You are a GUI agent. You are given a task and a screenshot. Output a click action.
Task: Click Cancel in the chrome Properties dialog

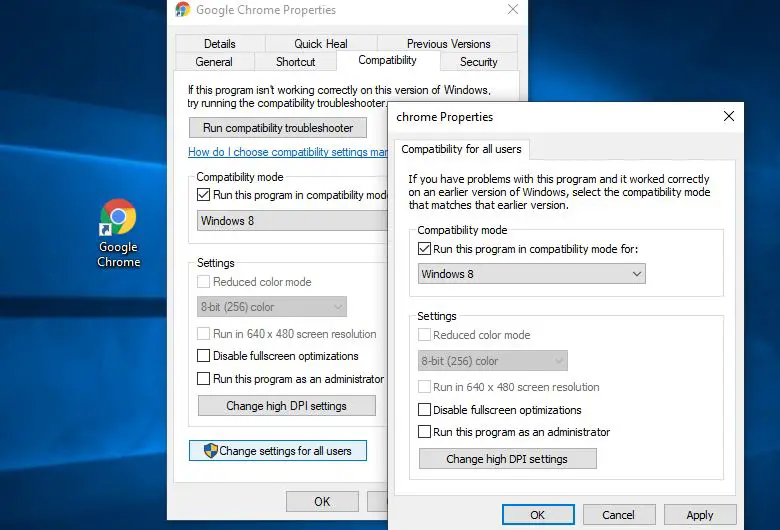(x=619, y=515)
